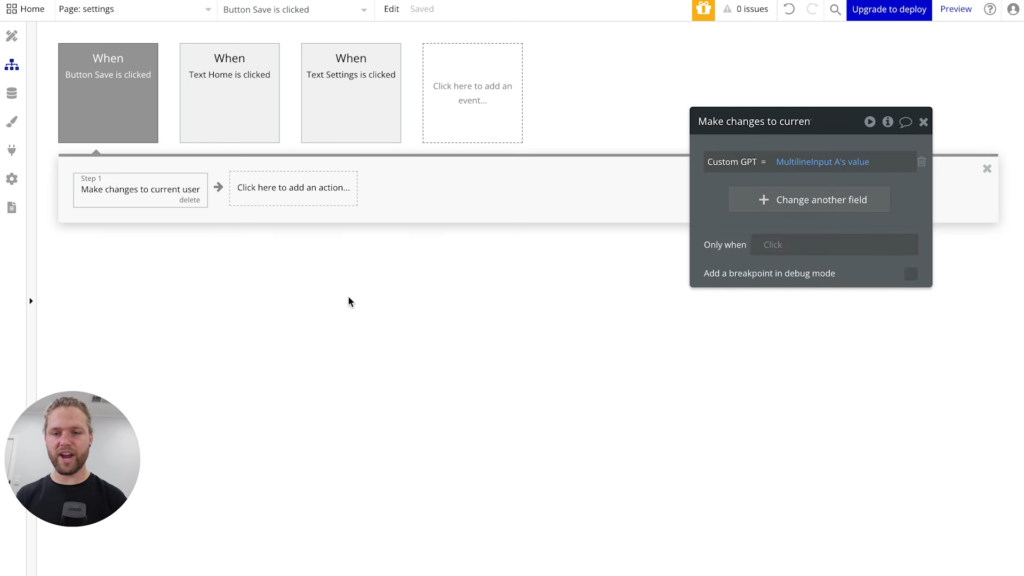1024x576 pixels.
Task: Open the Plugins plug icon in sidebar
Action: (13, 150)
